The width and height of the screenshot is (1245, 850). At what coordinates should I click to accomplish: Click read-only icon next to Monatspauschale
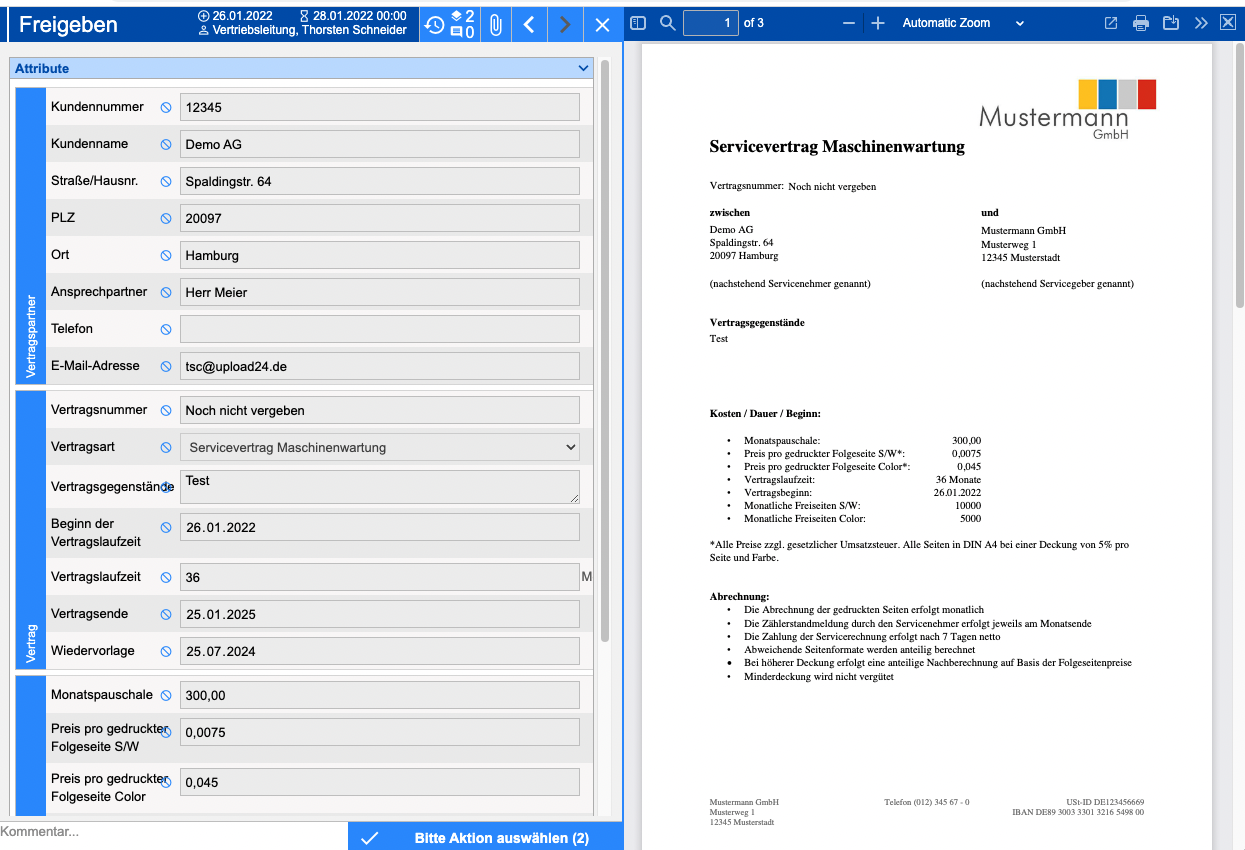coord(166,695)
